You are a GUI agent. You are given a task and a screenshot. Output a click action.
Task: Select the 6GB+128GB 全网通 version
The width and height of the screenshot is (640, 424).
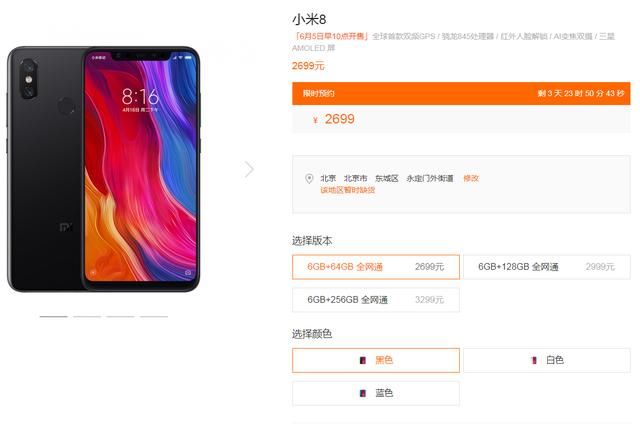[547, 267]
